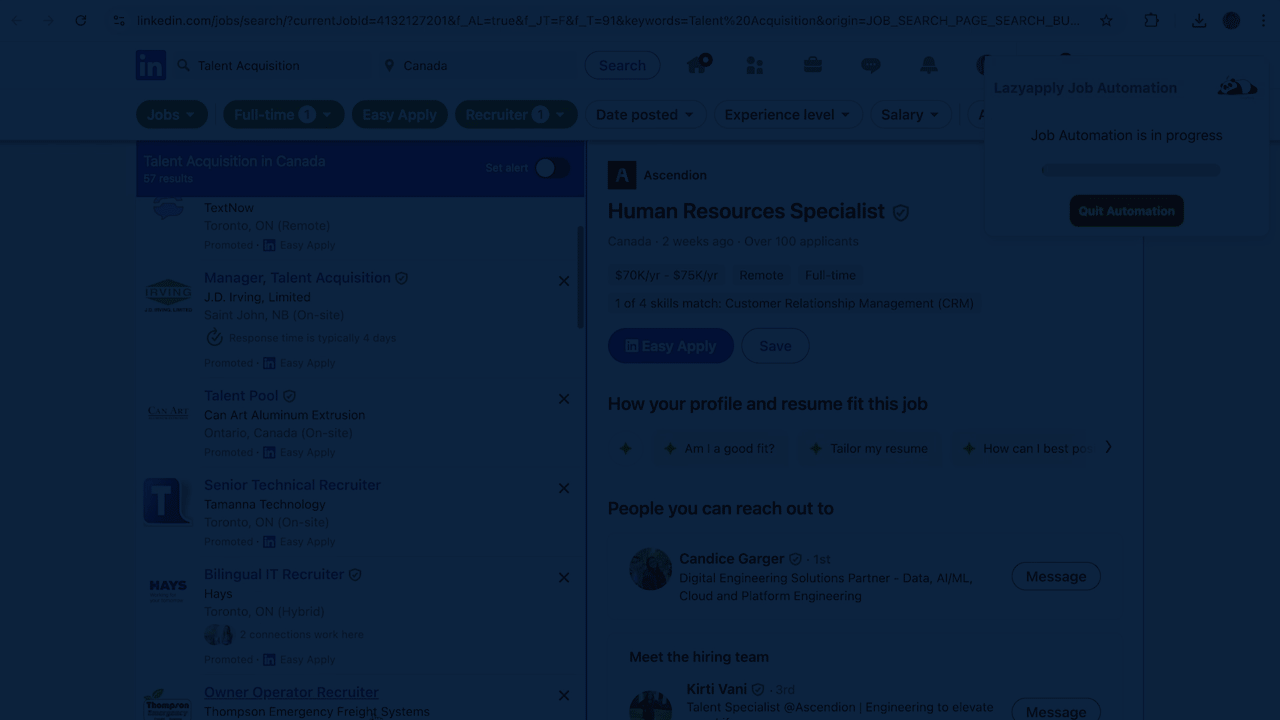Screen dimensions: 1280x720
Task: Message Candice Garger
Action: [x=1056, y=576]
